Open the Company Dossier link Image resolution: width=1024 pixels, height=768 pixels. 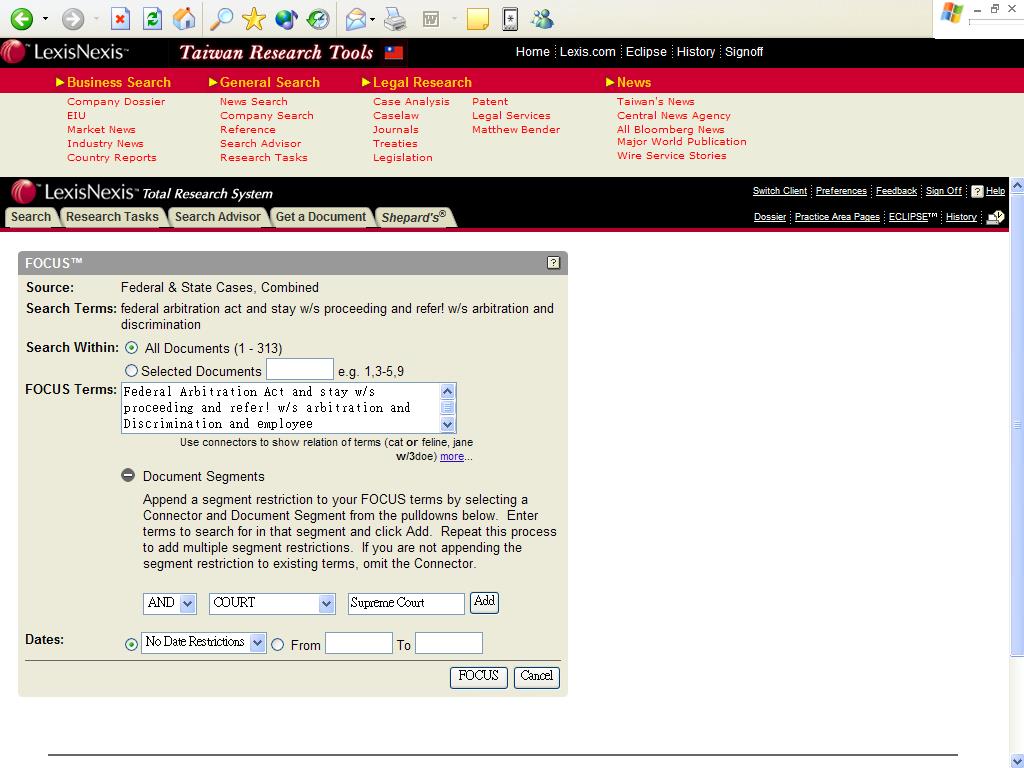(x=116, y=102)
